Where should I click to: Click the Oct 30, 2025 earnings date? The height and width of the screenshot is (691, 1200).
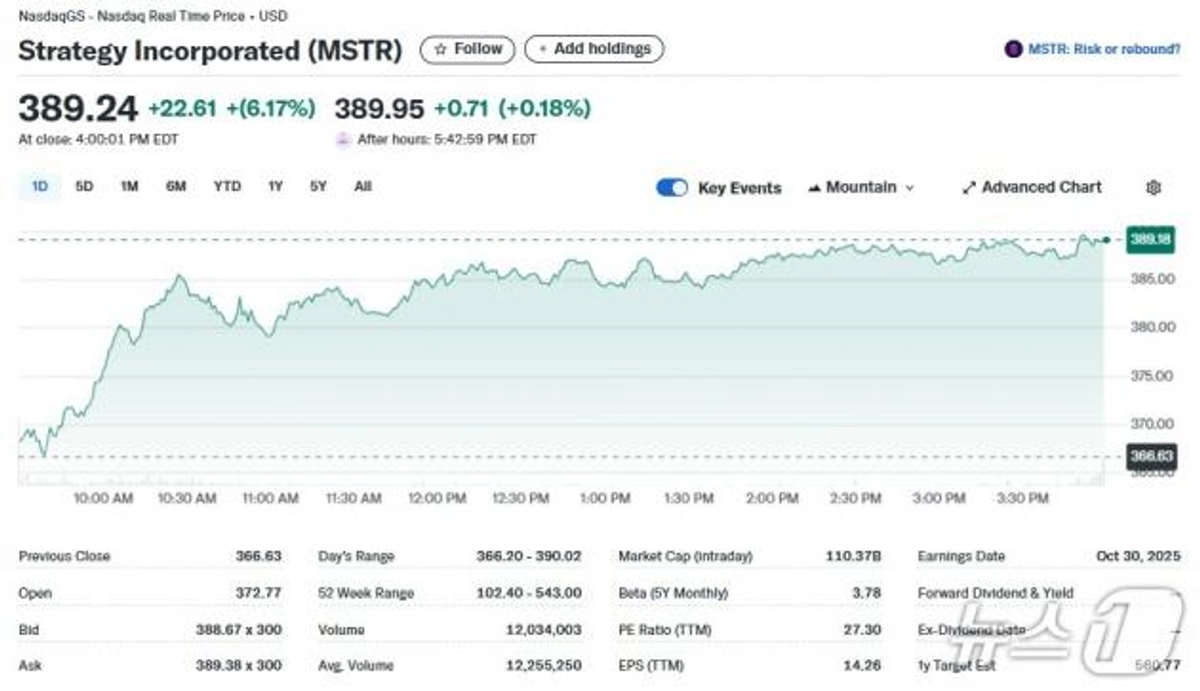tap(1138, 556)
